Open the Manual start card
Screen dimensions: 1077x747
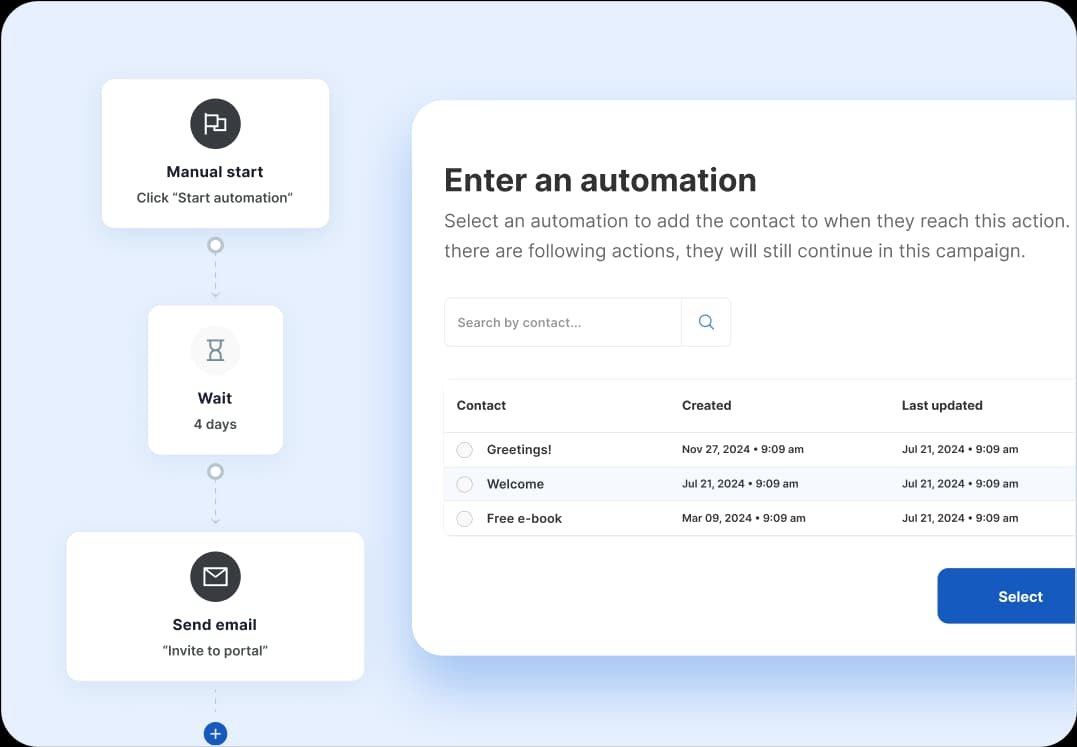tap(215, 184)
